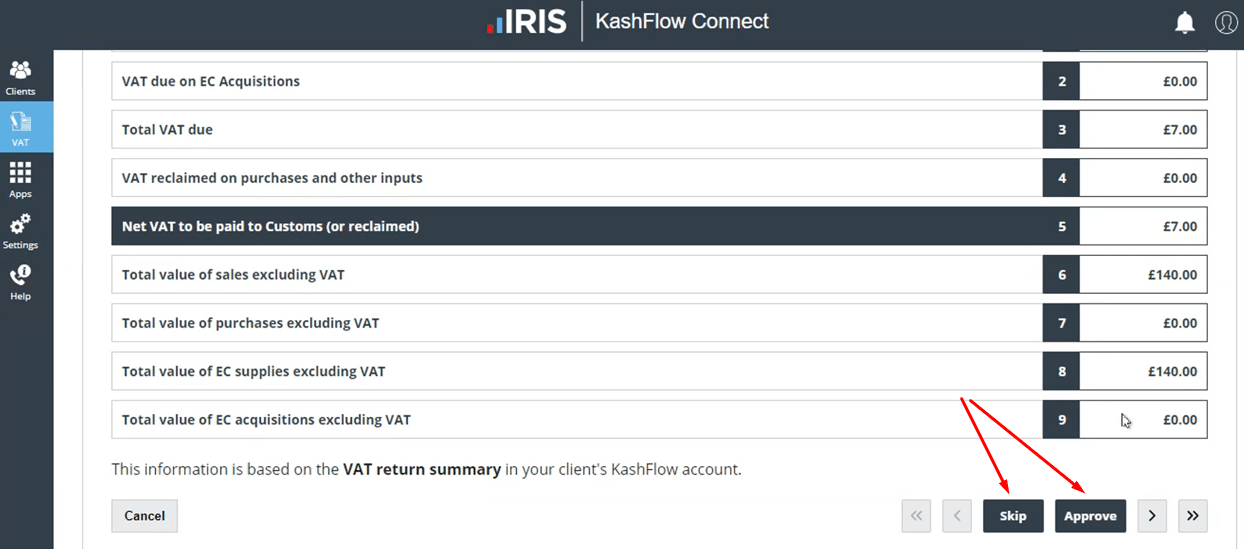
Task: Jump to the last VAT return
Action: 1192,516
